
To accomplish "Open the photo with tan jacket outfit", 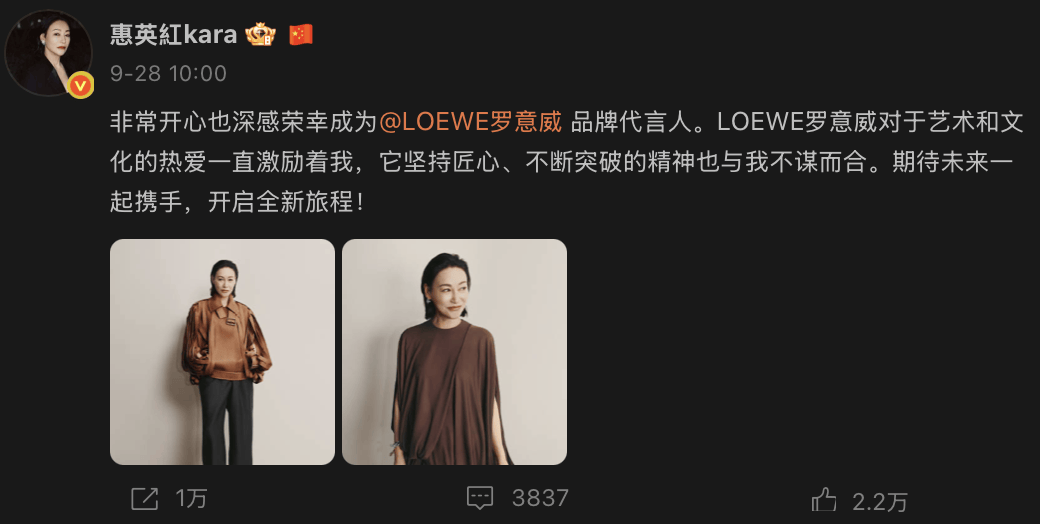I will (x=222, y=352).
